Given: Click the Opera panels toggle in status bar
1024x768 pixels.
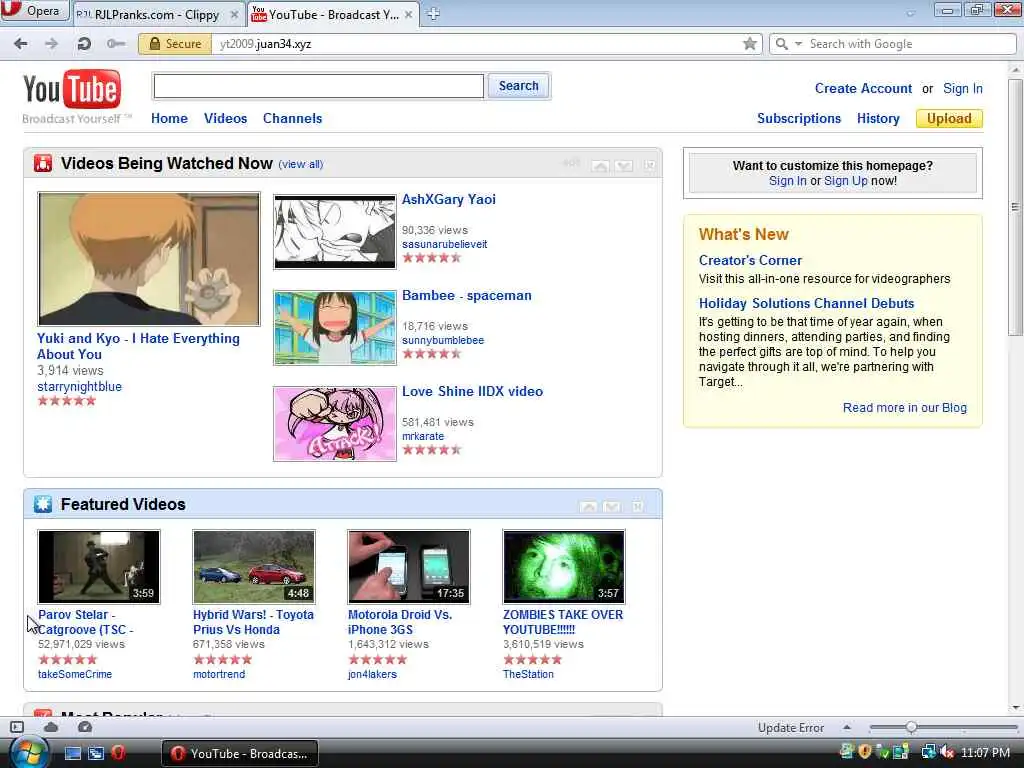Looking at the screenshot, I should coord(17,727).
